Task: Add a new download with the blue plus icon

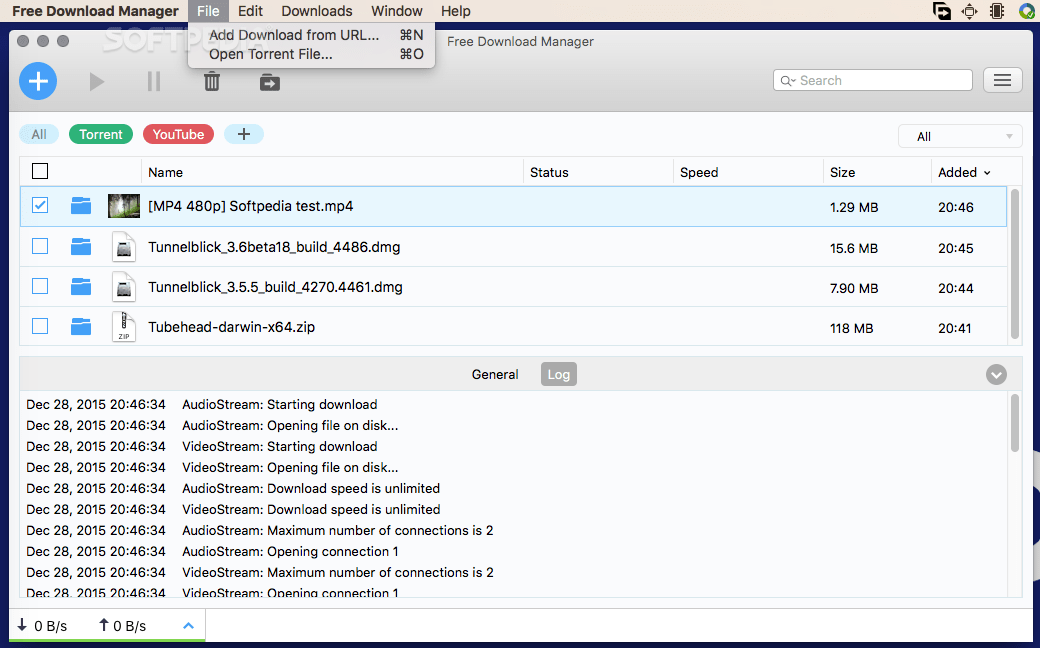Action: point(38,81)
